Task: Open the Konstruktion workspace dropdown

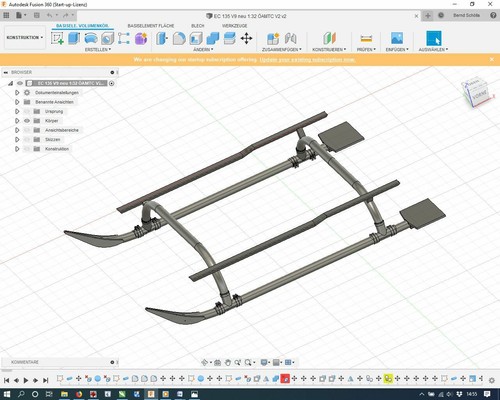Action: pos(25,38)
